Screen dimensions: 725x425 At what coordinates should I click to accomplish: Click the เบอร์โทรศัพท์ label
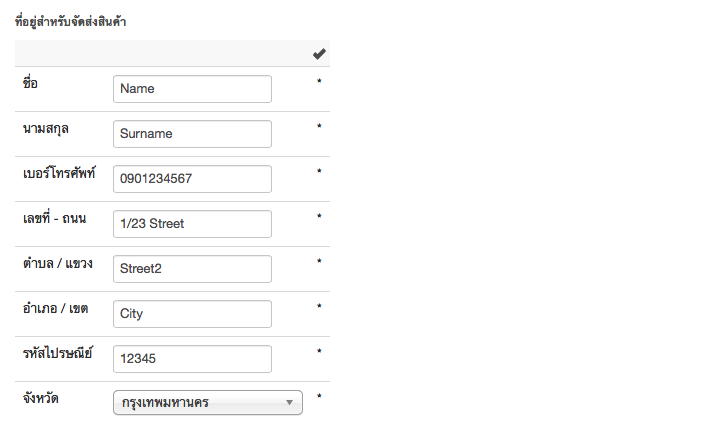[59, 174]
